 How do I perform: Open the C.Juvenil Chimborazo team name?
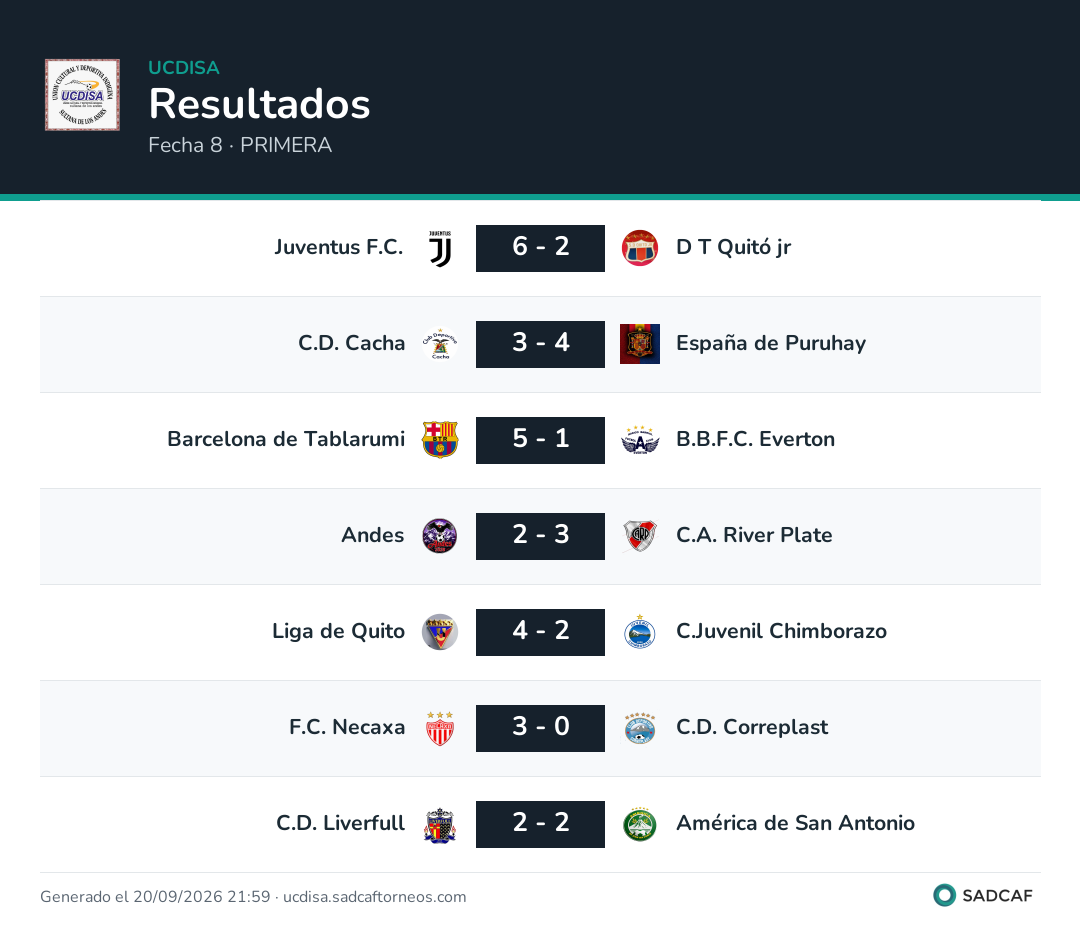781,631
